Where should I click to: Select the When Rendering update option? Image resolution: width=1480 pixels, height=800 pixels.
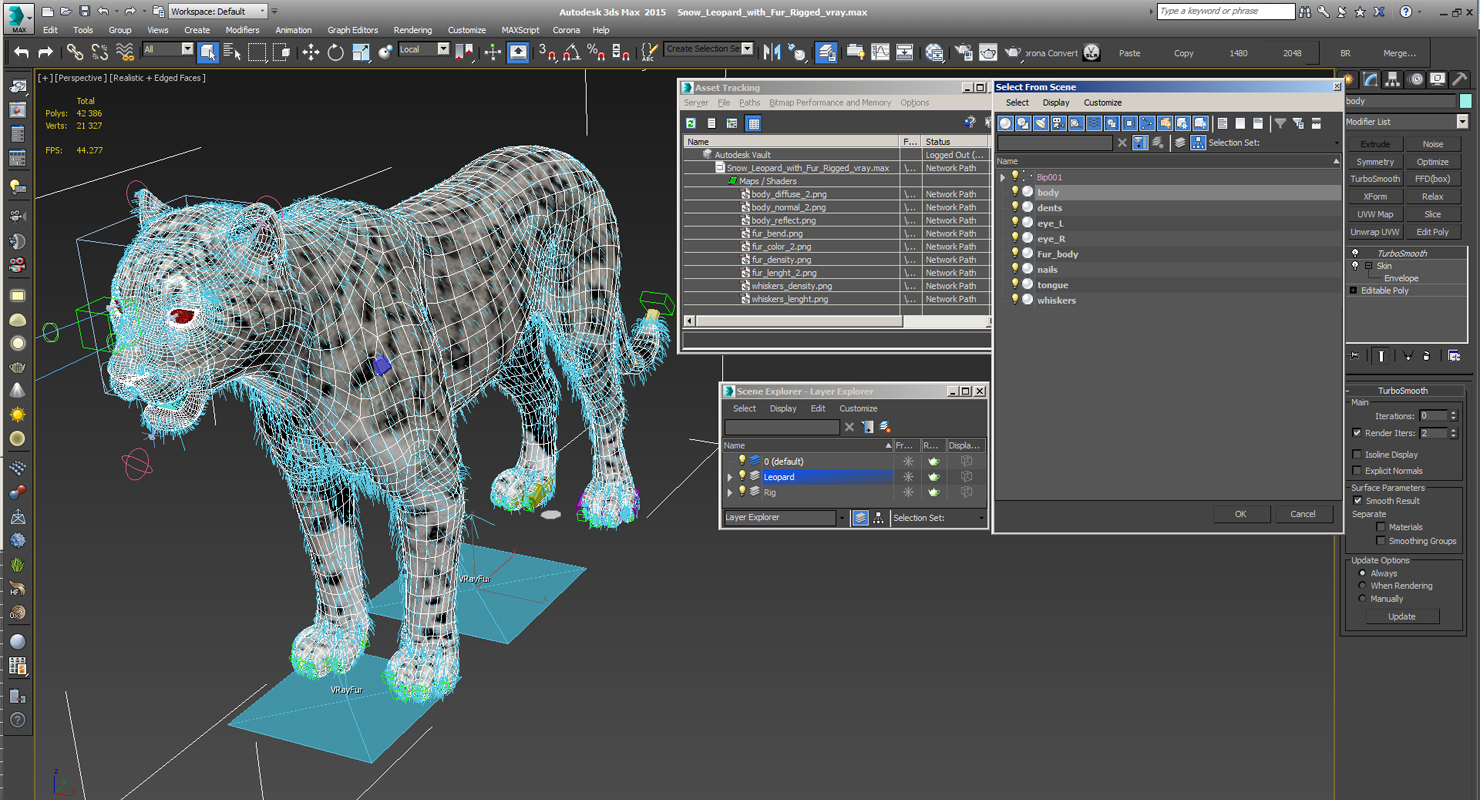click(1362, 586)
